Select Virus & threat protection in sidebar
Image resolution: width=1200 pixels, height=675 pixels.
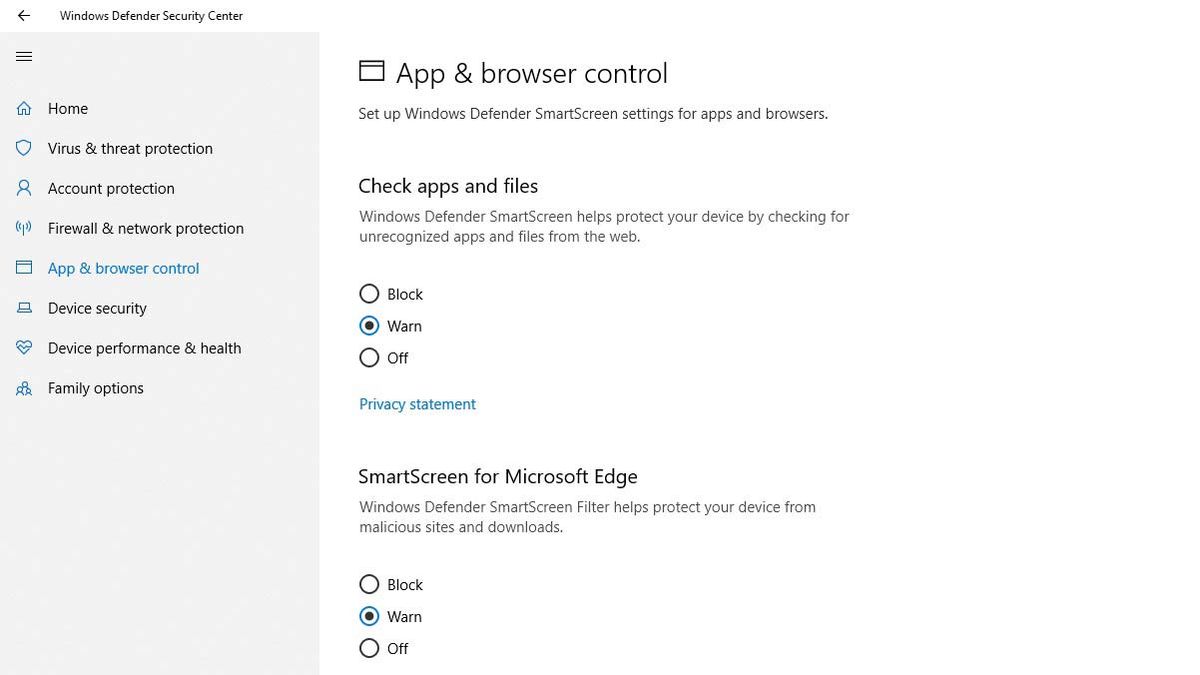pyautogui.click(x=130, y=148)
